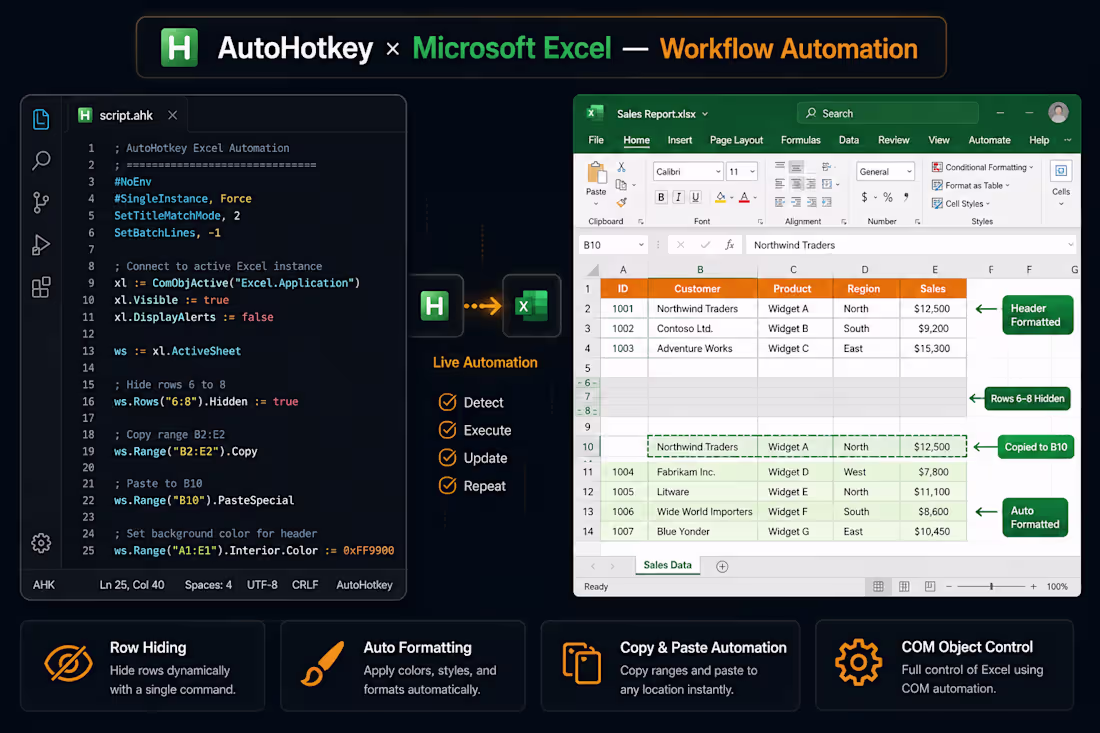Viewport: 1100px width, 733px height.
Task: Close the script.ahk editor tab
Action: [173, 115]
